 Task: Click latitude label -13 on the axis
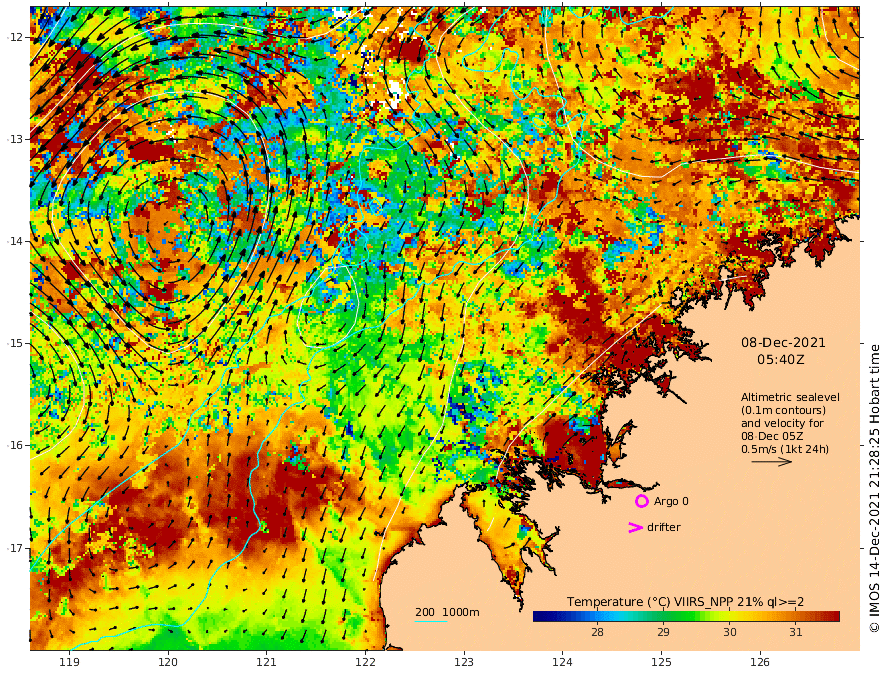(x=15, y=139)
